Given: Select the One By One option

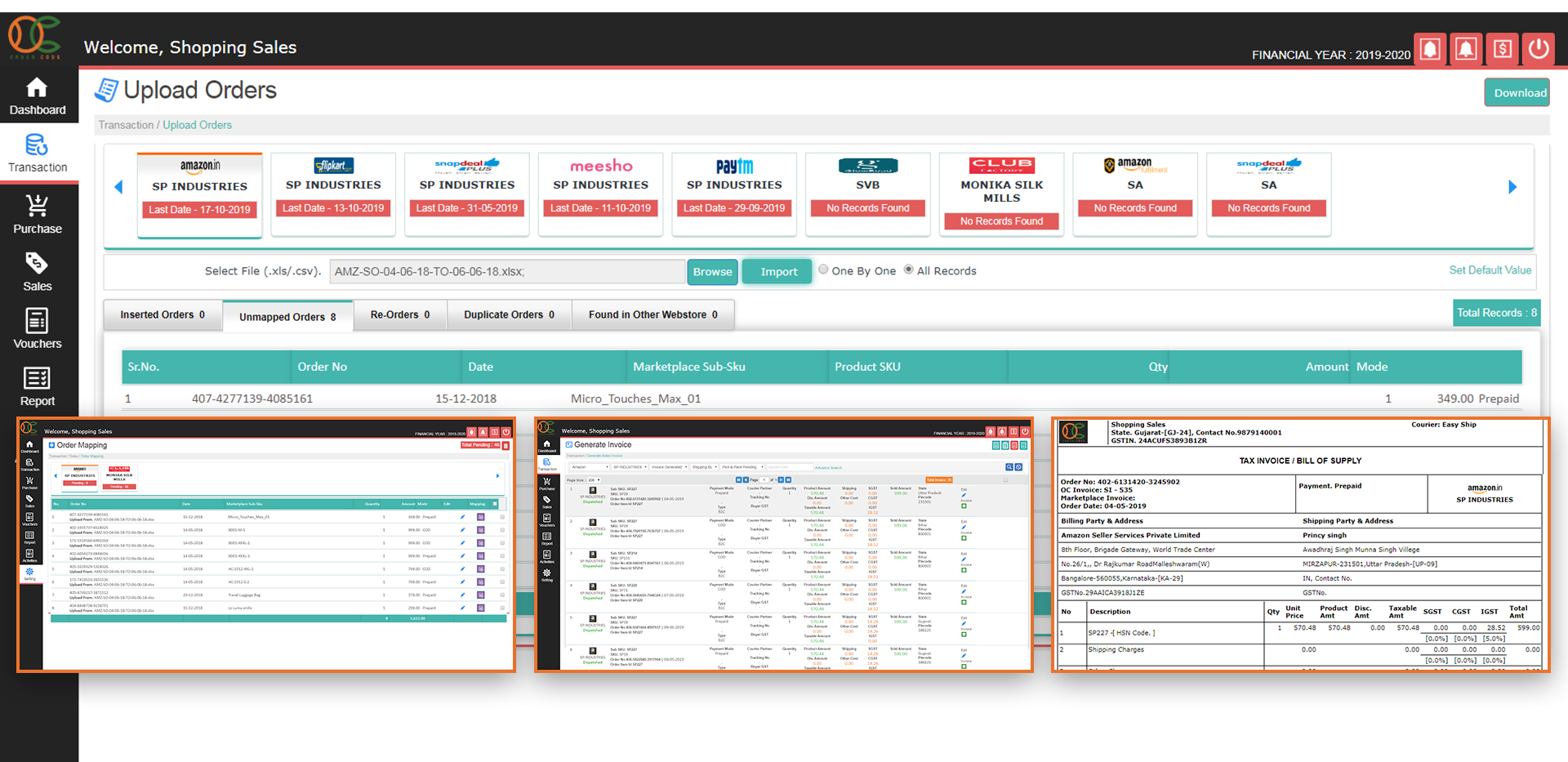Looking at the screenshot, I should point(823,270).
